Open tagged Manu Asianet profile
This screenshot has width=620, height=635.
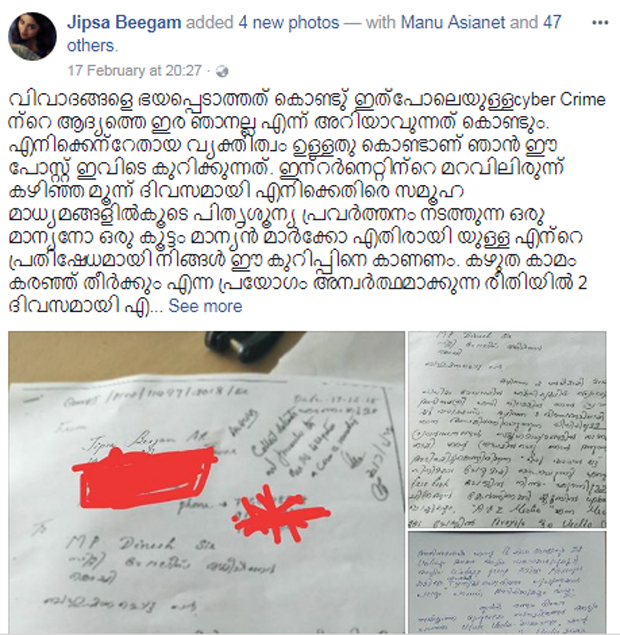click(x=453, y=22)
